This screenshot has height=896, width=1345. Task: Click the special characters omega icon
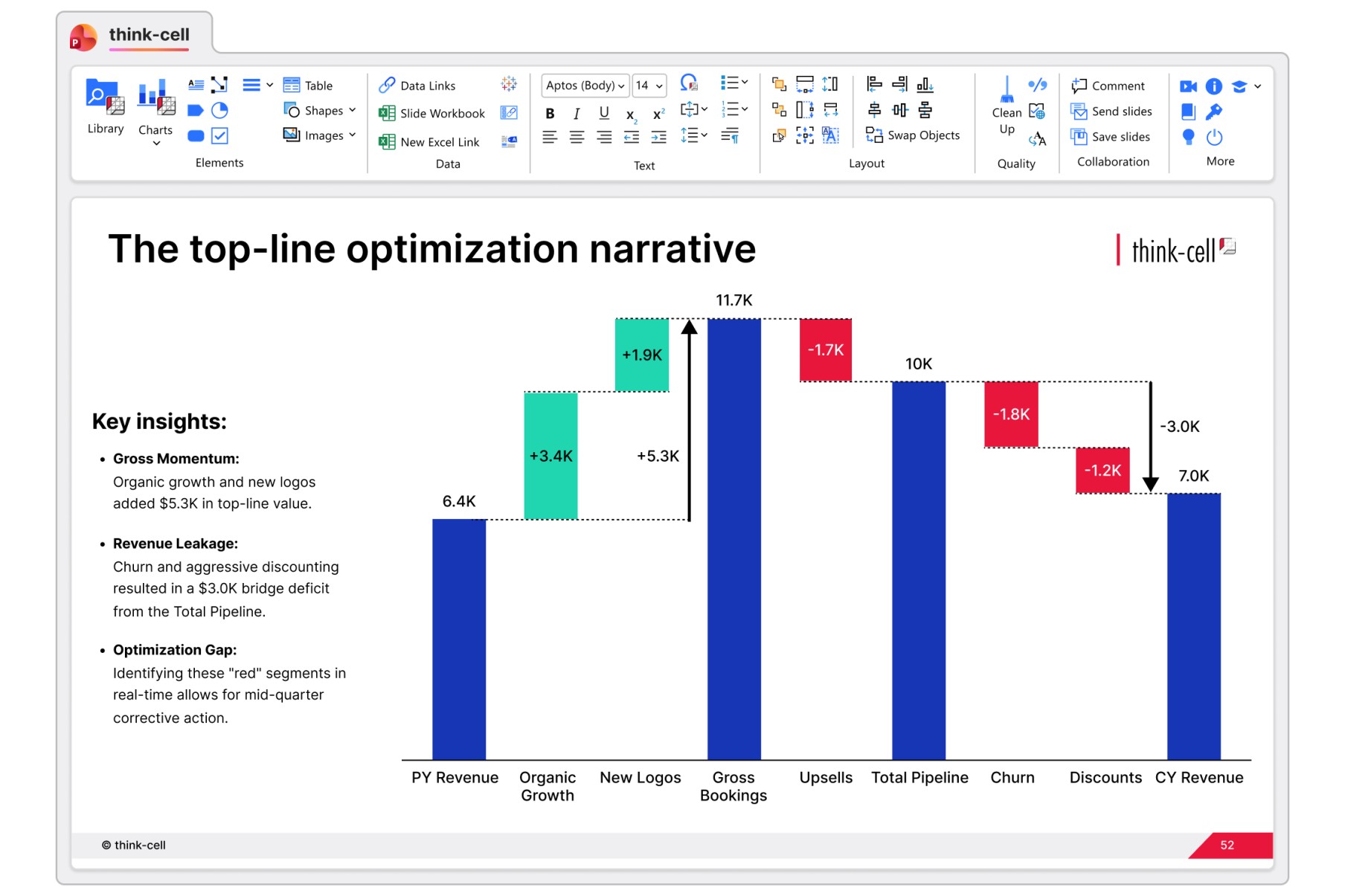point(689,83)
